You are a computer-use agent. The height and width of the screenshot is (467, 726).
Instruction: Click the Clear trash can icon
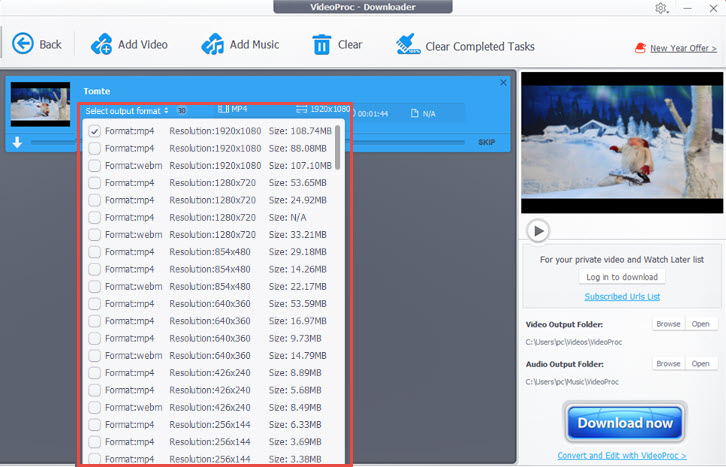pyautogui.click(x=322, y=45)
